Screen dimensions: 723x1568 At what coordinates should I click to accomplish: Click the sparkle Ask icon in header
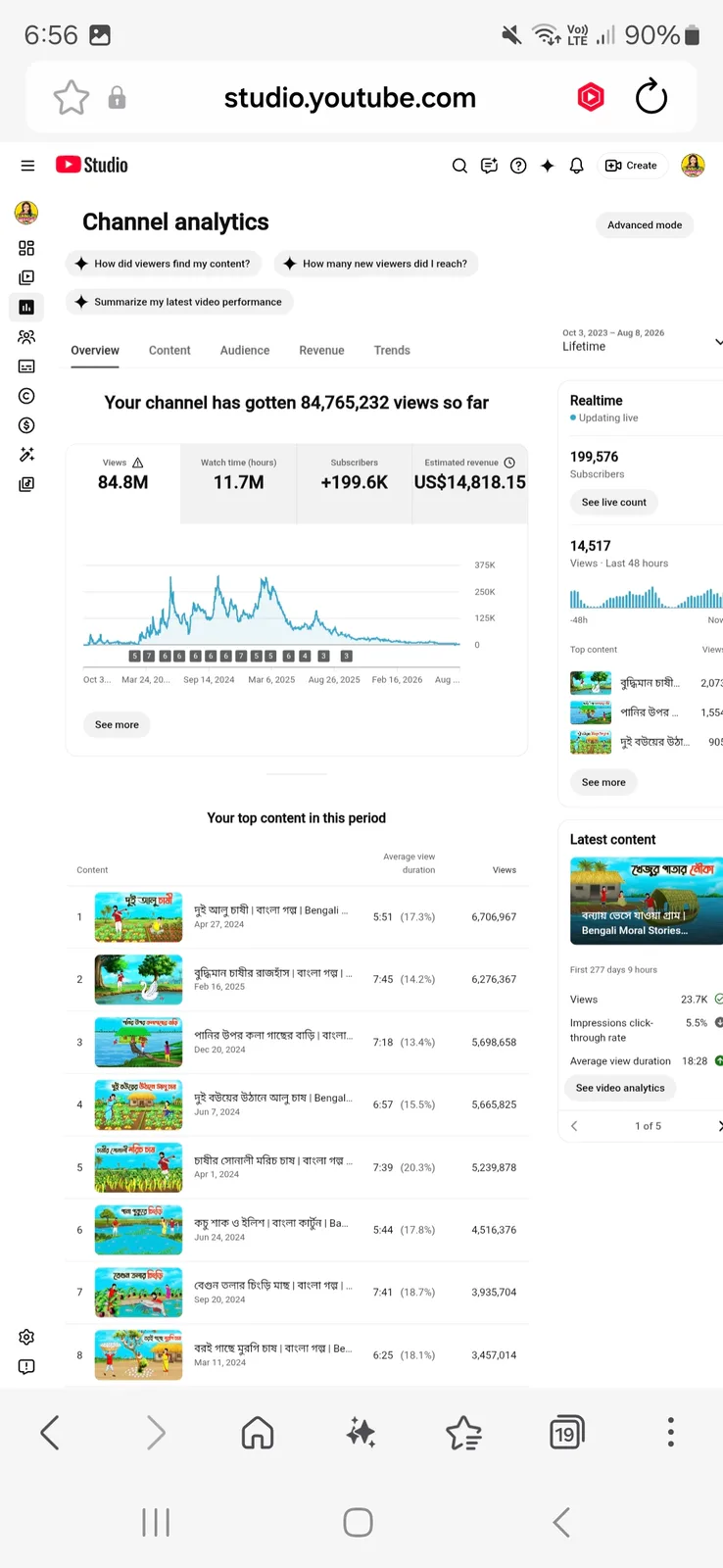(548, 166)
